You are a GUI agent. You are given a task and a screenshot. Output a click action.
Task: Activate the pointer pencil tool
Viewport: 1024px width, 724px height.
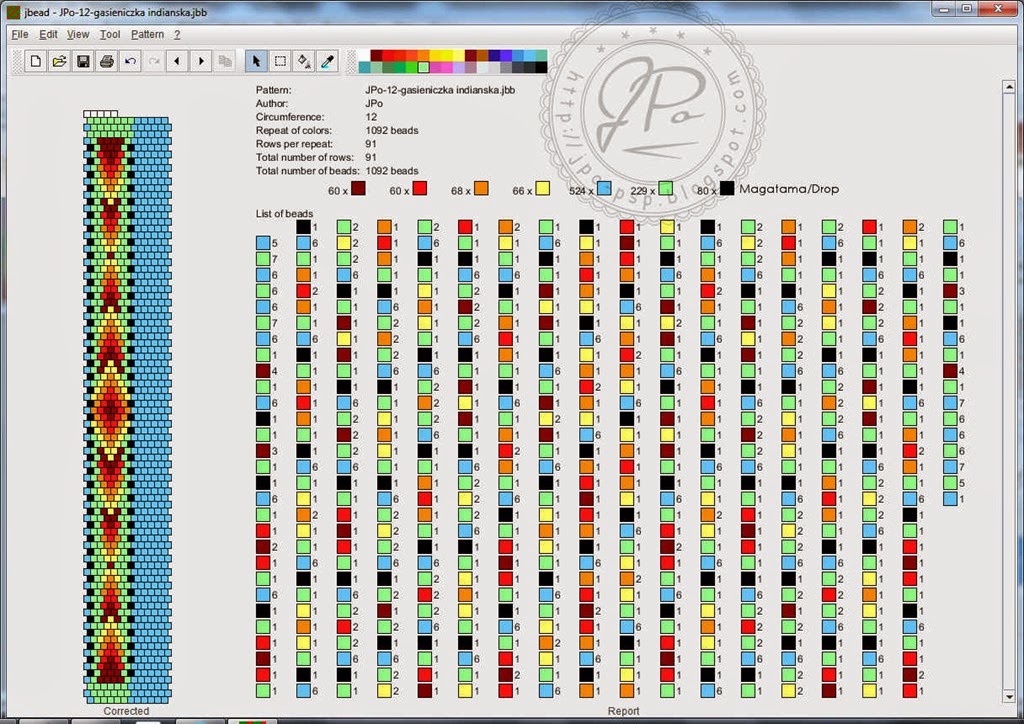click(256, 61)
